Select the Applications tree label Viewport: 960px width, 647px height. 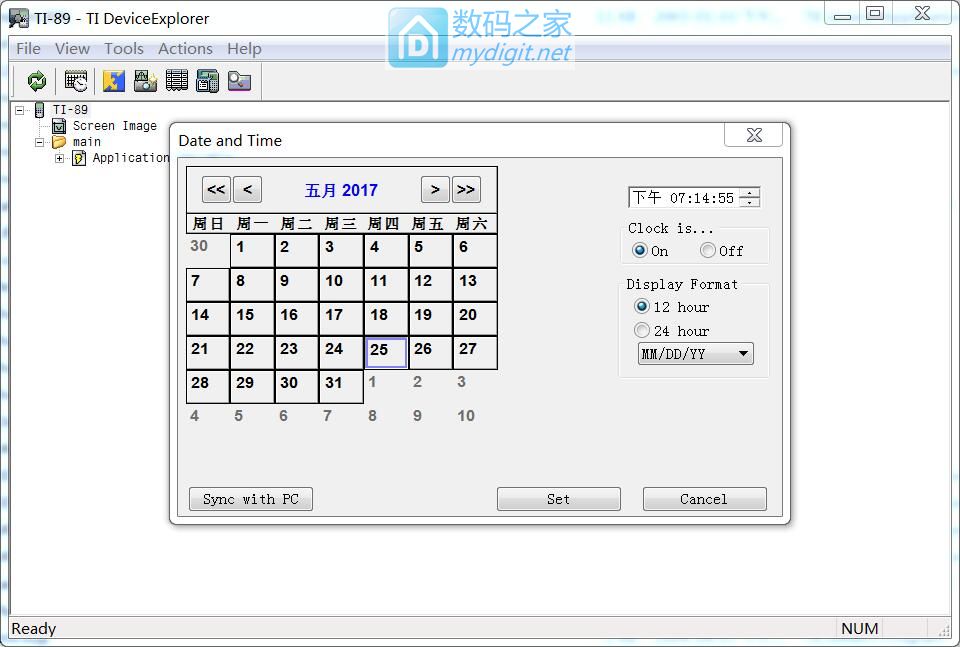(130, 157)
